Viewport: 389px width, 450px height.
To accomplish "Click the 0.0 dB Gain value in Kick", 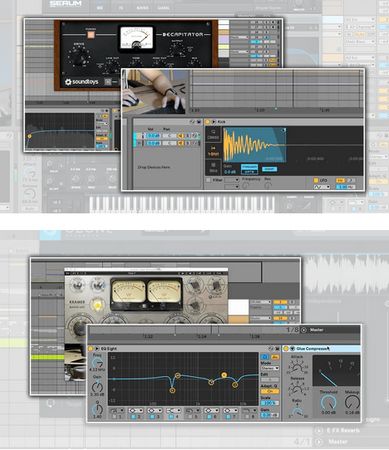I will (x=230, y=172).
